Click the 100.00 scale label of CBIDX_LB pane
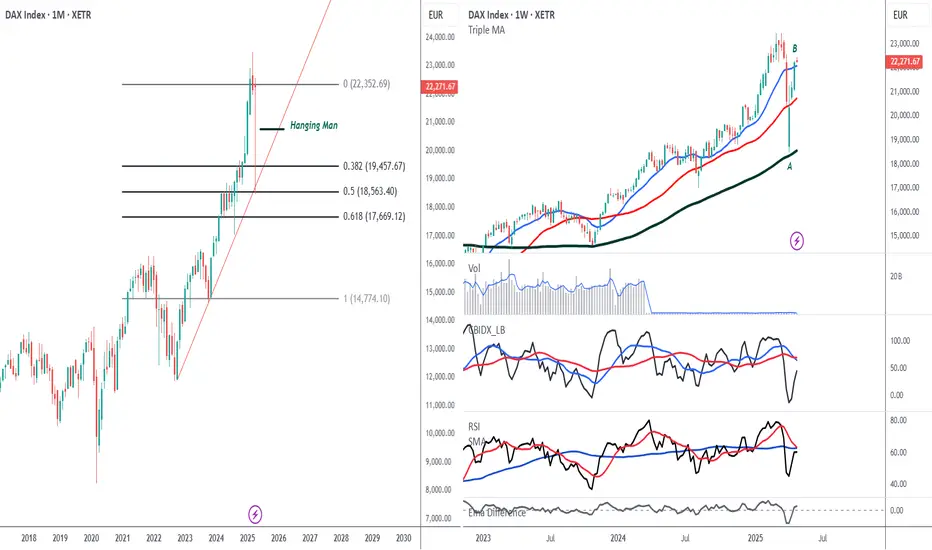 pos(900,341)
